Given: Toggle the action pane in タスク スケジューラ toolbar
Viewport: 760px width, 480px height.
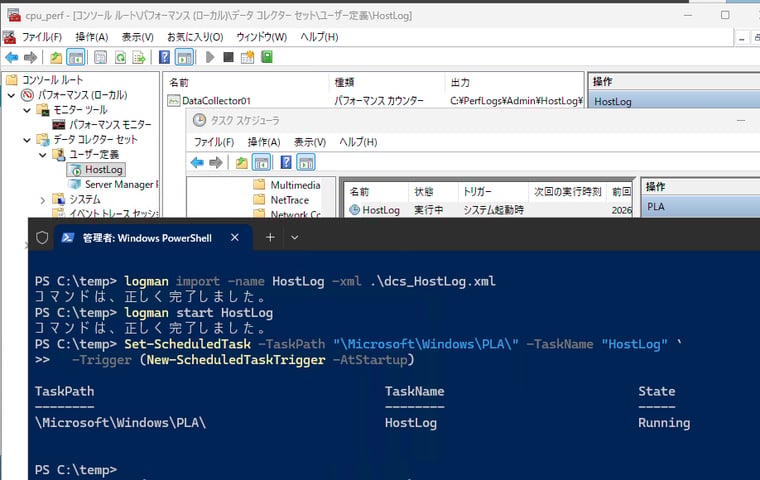Looking at the screenshot, I should pyautogui.click(x=306, y=163).
